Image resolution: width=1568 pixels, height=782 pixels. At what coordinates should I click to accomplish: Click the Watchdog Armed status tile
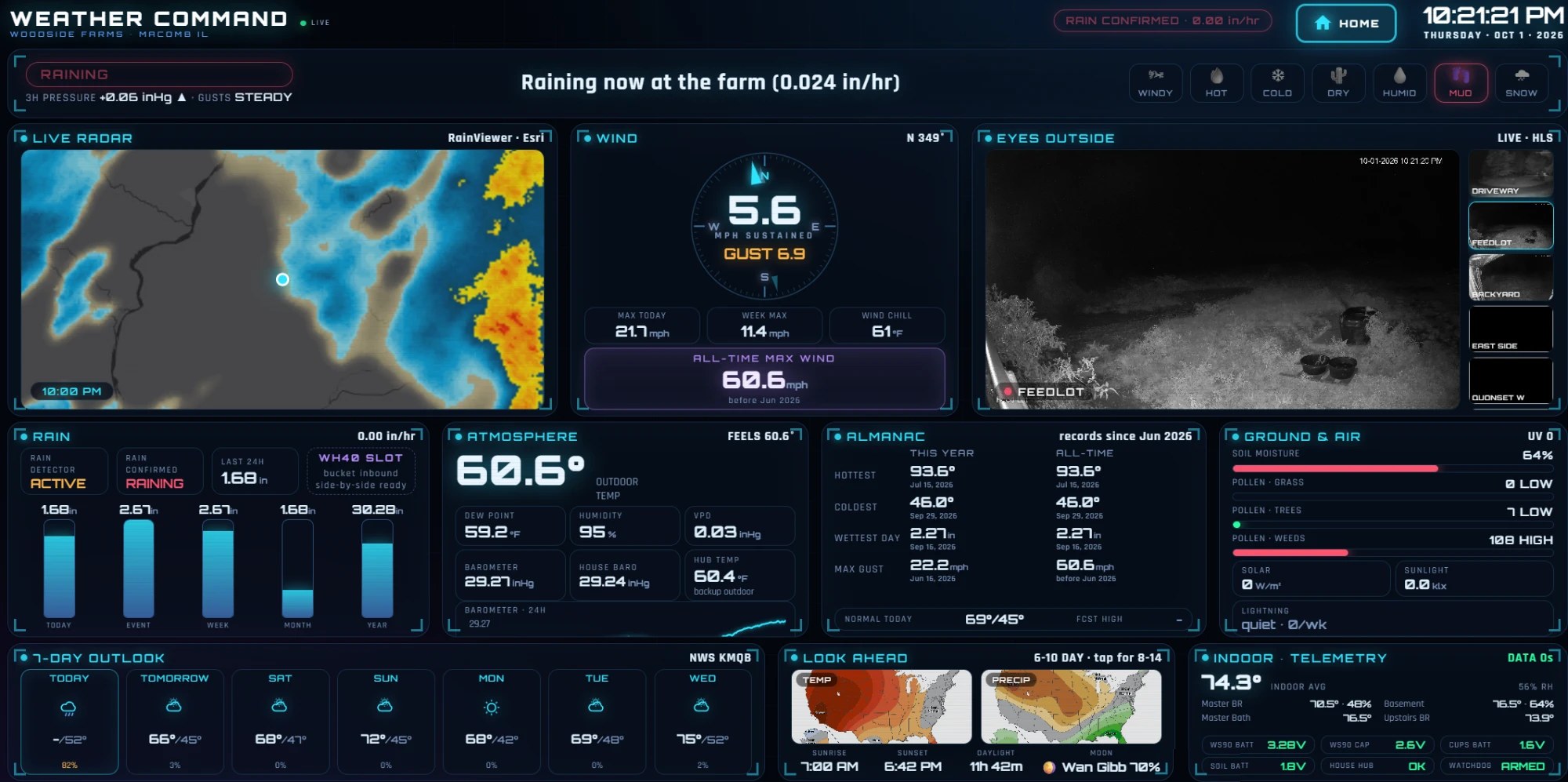tap(1497, 766)
